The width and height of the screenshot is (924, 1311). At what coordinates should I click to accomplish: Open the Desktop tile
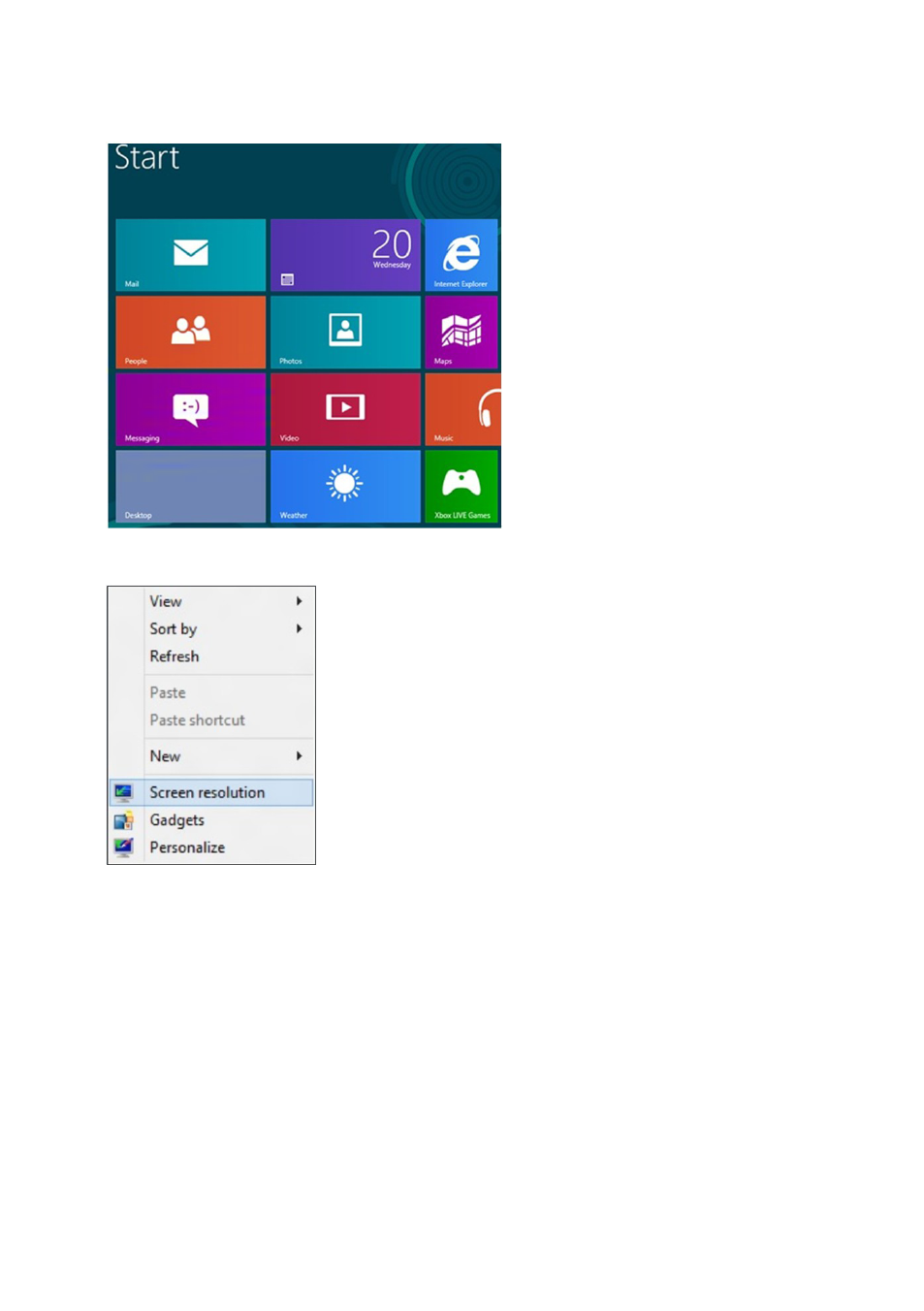(190, 487)
